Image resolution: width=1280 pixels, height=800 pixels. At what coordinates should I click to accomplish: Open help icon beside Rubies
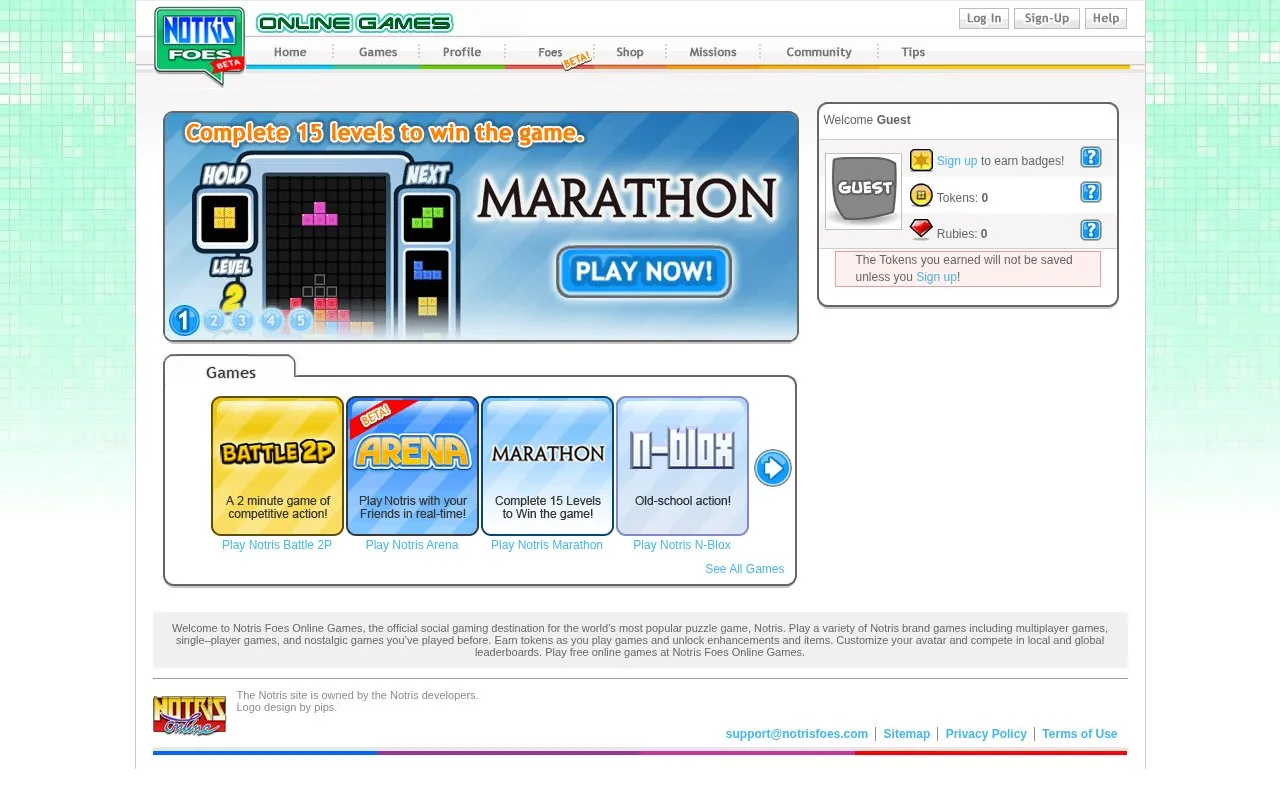tap(1091, 230)
